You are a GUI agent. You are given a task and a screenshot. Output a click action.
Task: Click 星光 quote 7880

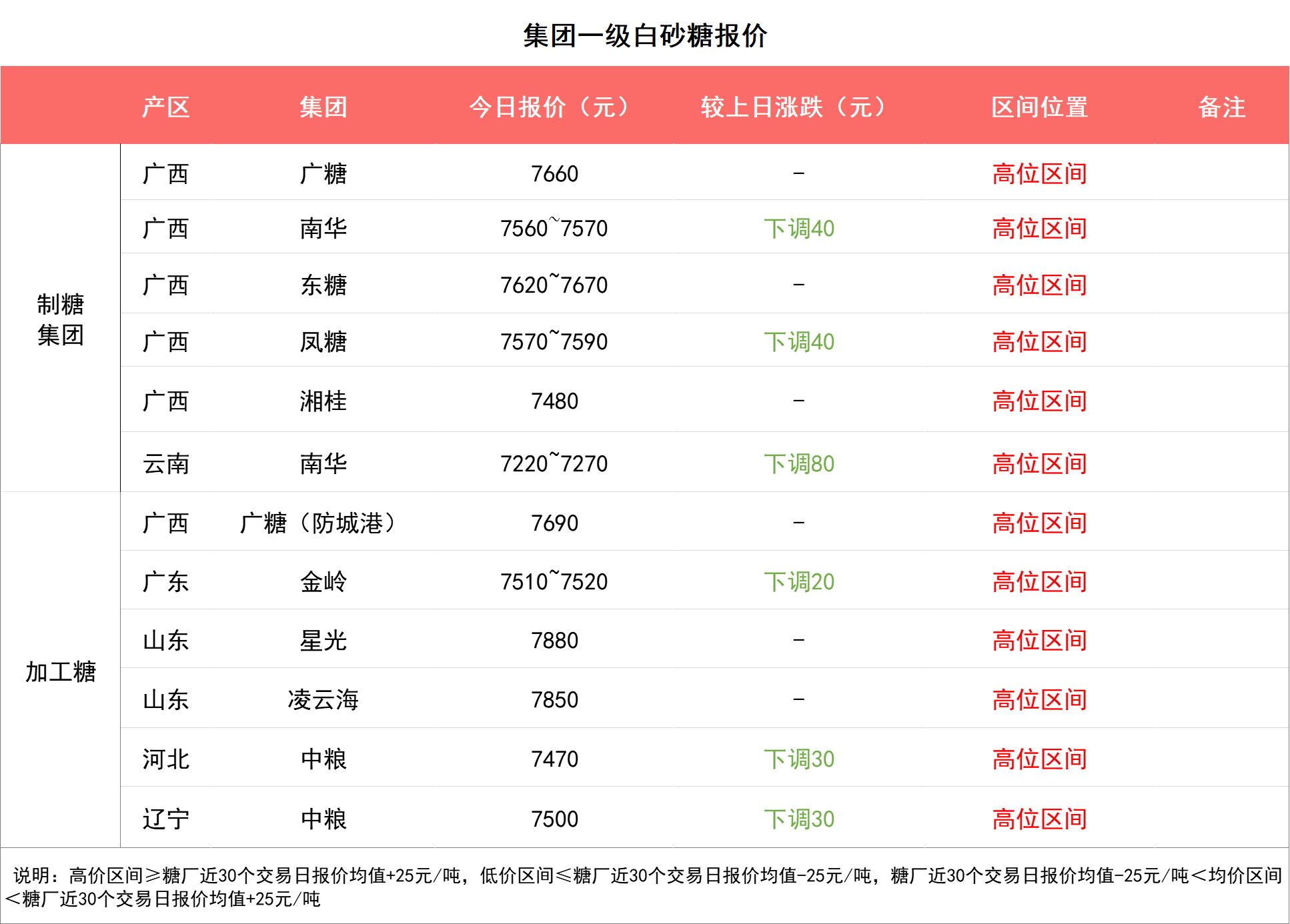tap(554, 641)
